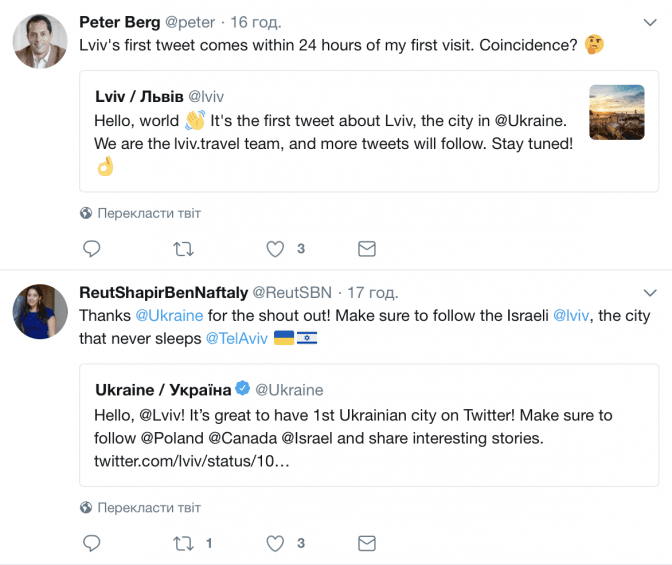Share ReutShapirBenNaftaly's tweet by message envelope
This screenshot has height=565, width=672.
[367, 543]
